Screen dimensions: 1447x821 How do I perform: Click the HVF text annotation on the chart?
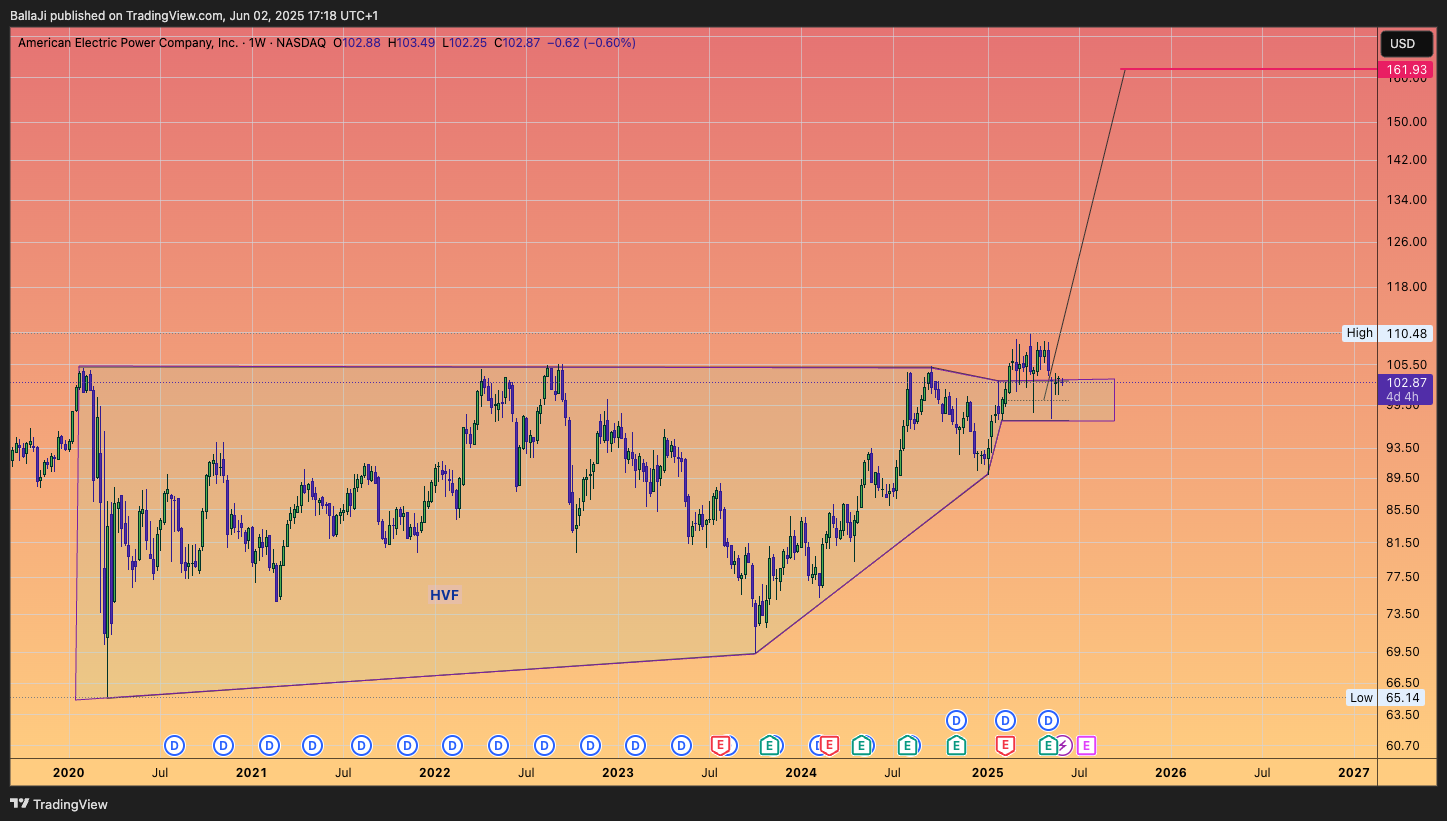445,595
